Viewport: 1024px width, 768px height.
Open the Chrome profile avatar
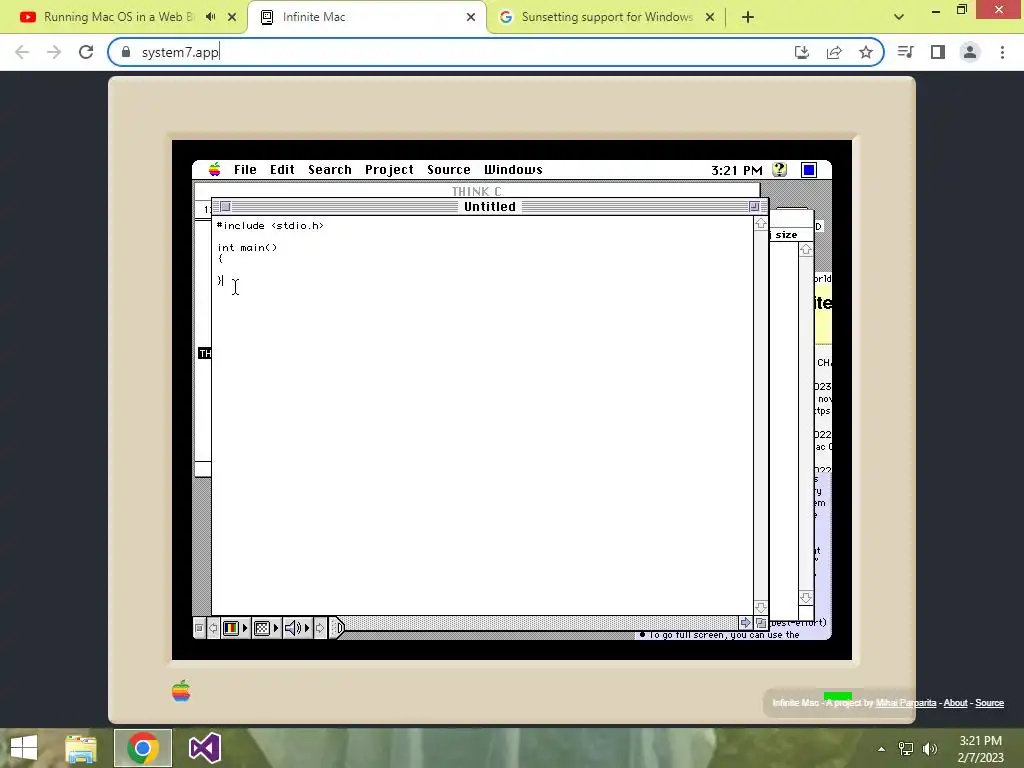click(970, 52)
